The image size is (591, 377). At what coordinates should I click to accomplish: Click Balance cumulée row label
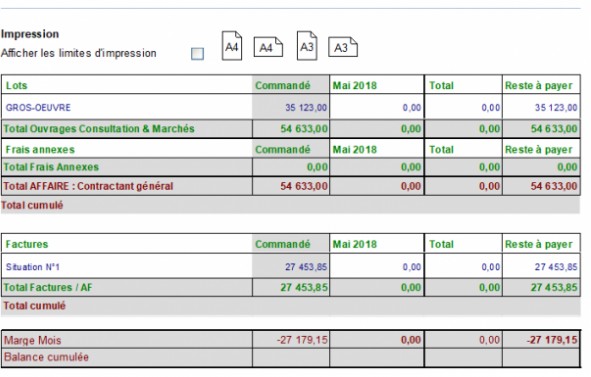pos(46,357)
